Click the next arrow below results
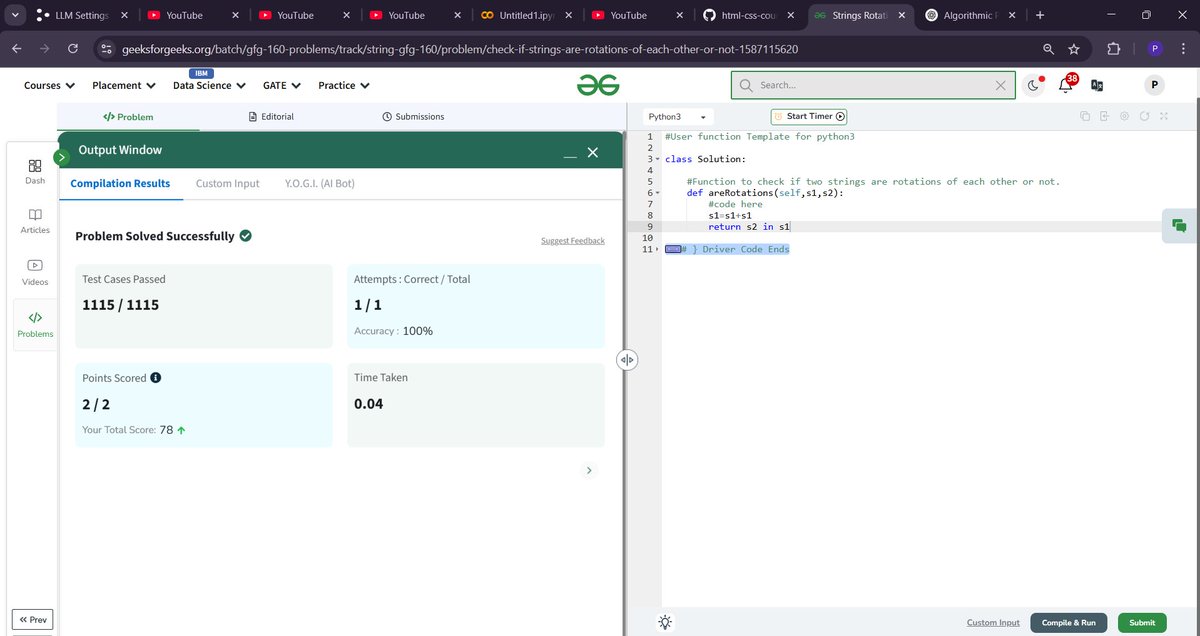The width and height of the screenshot is (1200, 636). pos(589,470)
